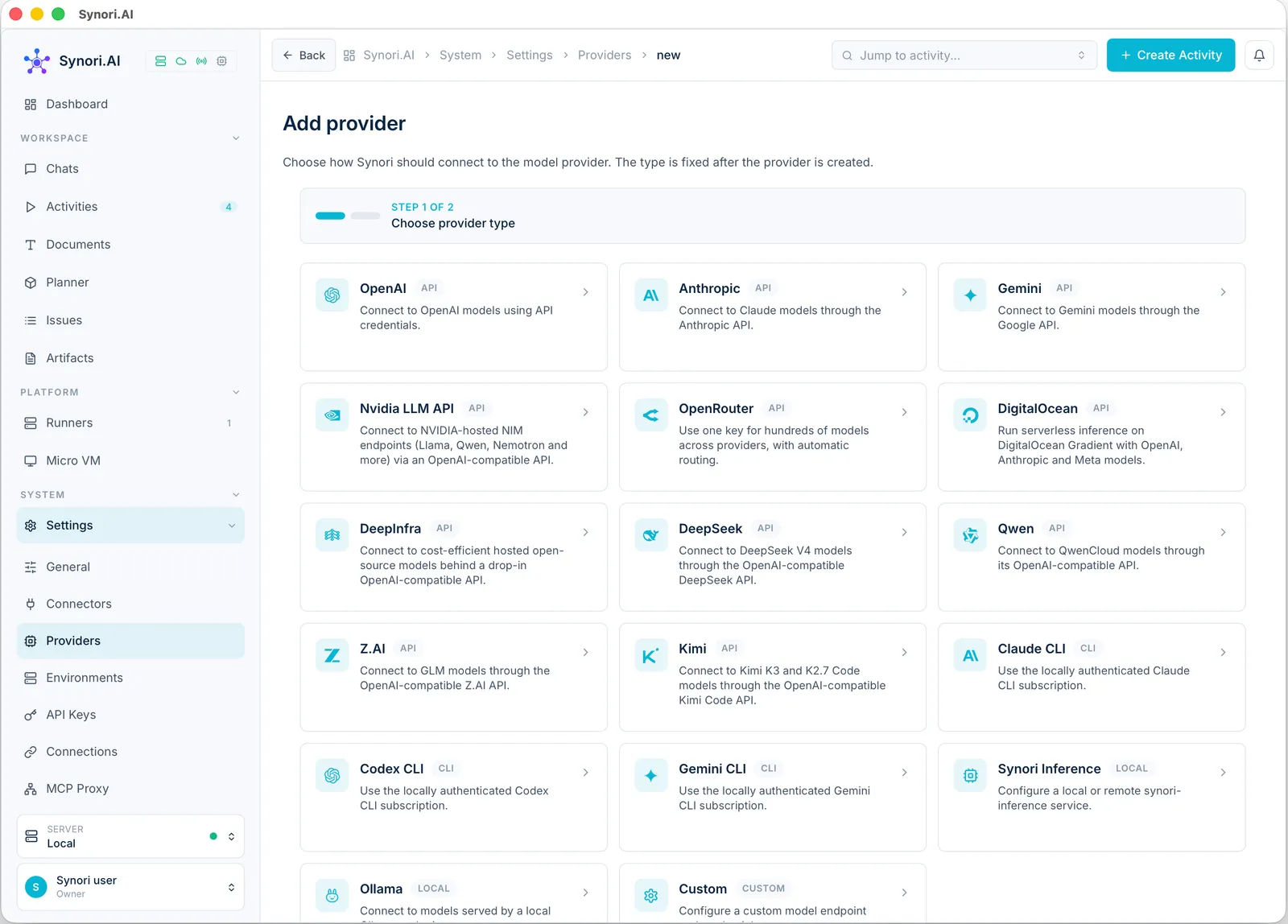Open MCP Proxy settings page
This screenshot has height=924, width=1288.
[130, 789]
